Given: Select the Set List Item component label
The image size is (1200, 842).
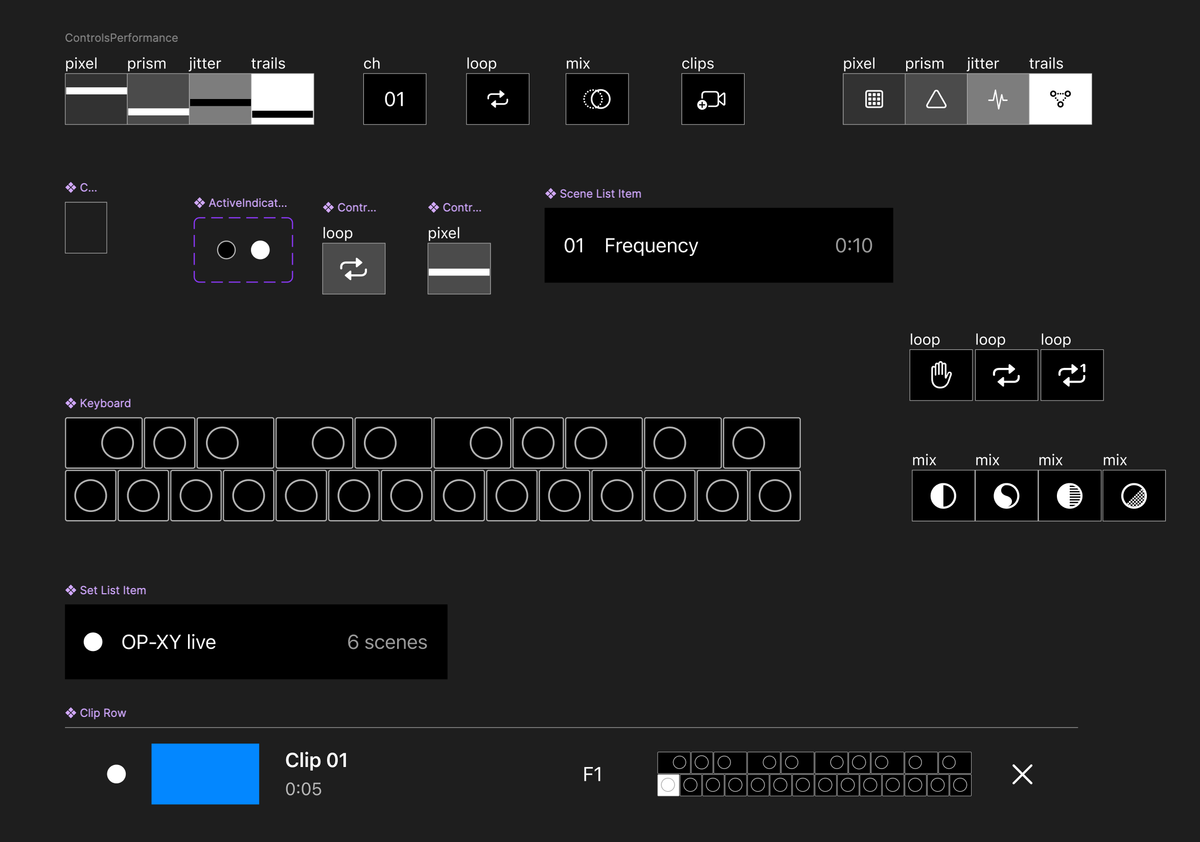Looking at the screenshot, I should (106, 591).
